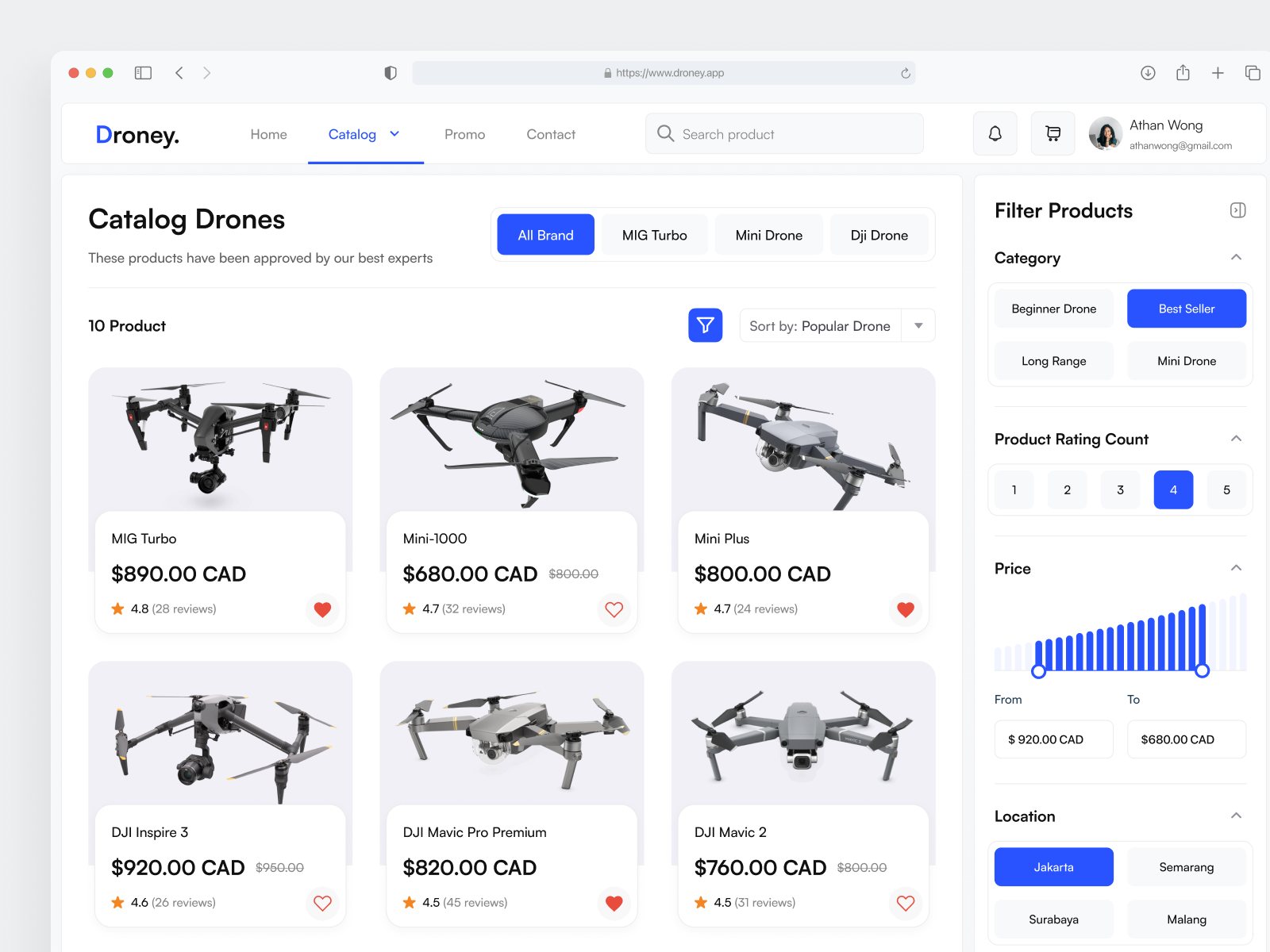Screen dimensions: 1270x952
Task: Switch to the Promo page
Action: coord(464,134)
